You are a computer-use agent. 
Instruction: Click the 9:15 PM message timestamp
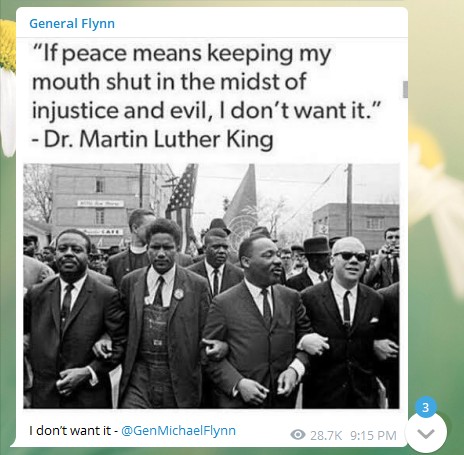pos(373,435)
